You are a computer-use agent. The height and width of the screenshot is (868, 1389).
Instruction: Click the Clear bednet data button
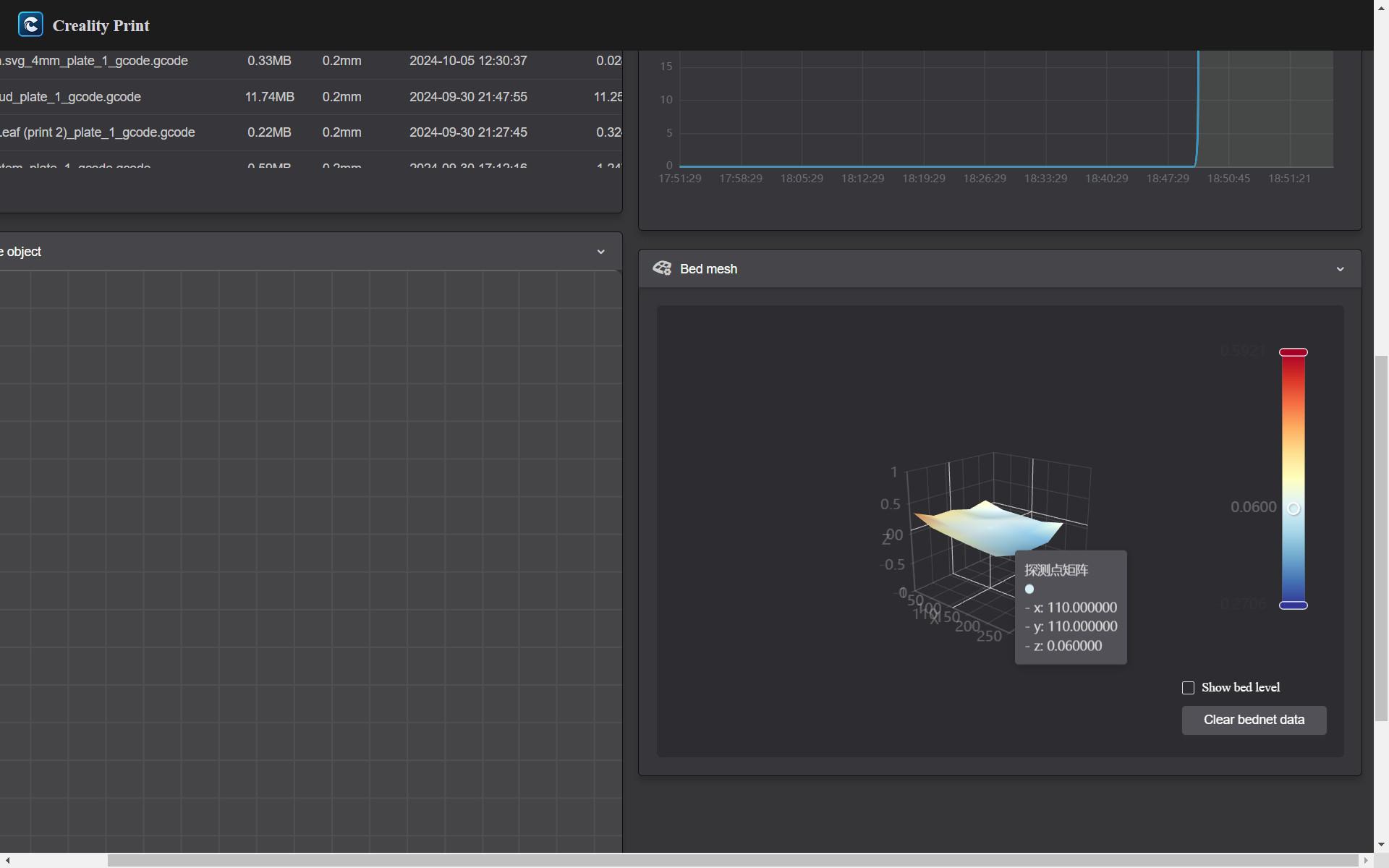tap(1254, 720)
